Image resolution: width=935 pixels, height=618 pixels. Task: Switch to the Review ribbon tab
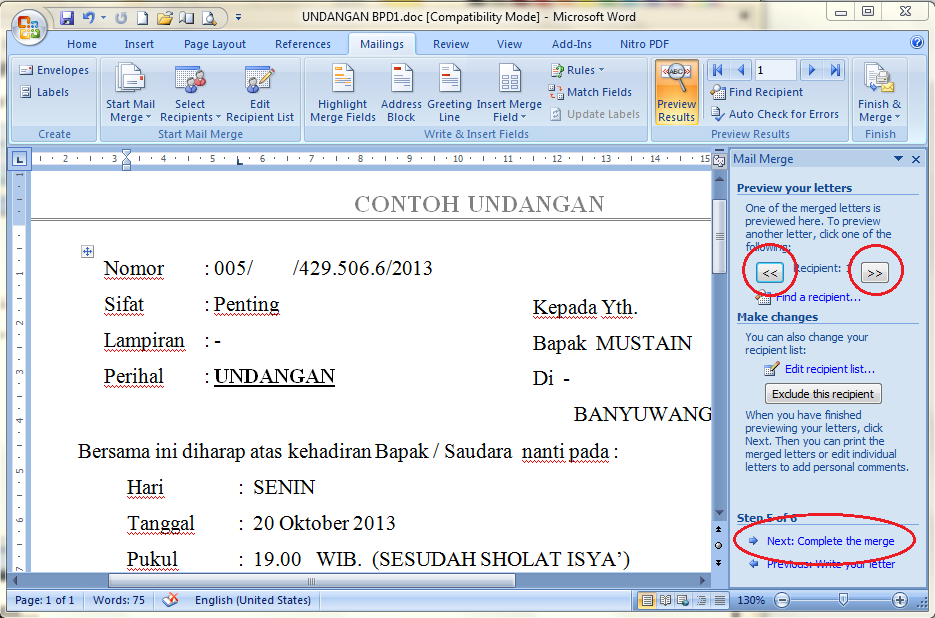coord(450,44)
